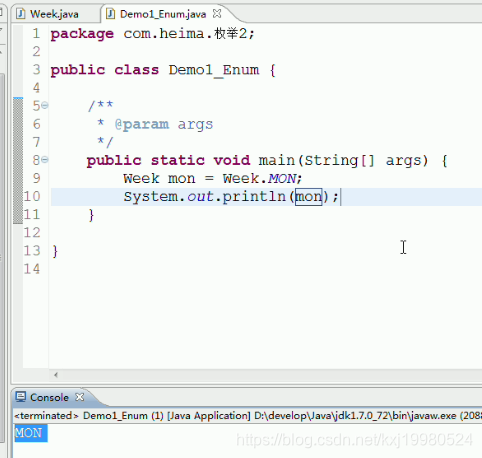The height and width of the screenshot is (458, 482).
Task: Click the Java file icon on Demo1_Enum.java tab
Action: [110, 14]
